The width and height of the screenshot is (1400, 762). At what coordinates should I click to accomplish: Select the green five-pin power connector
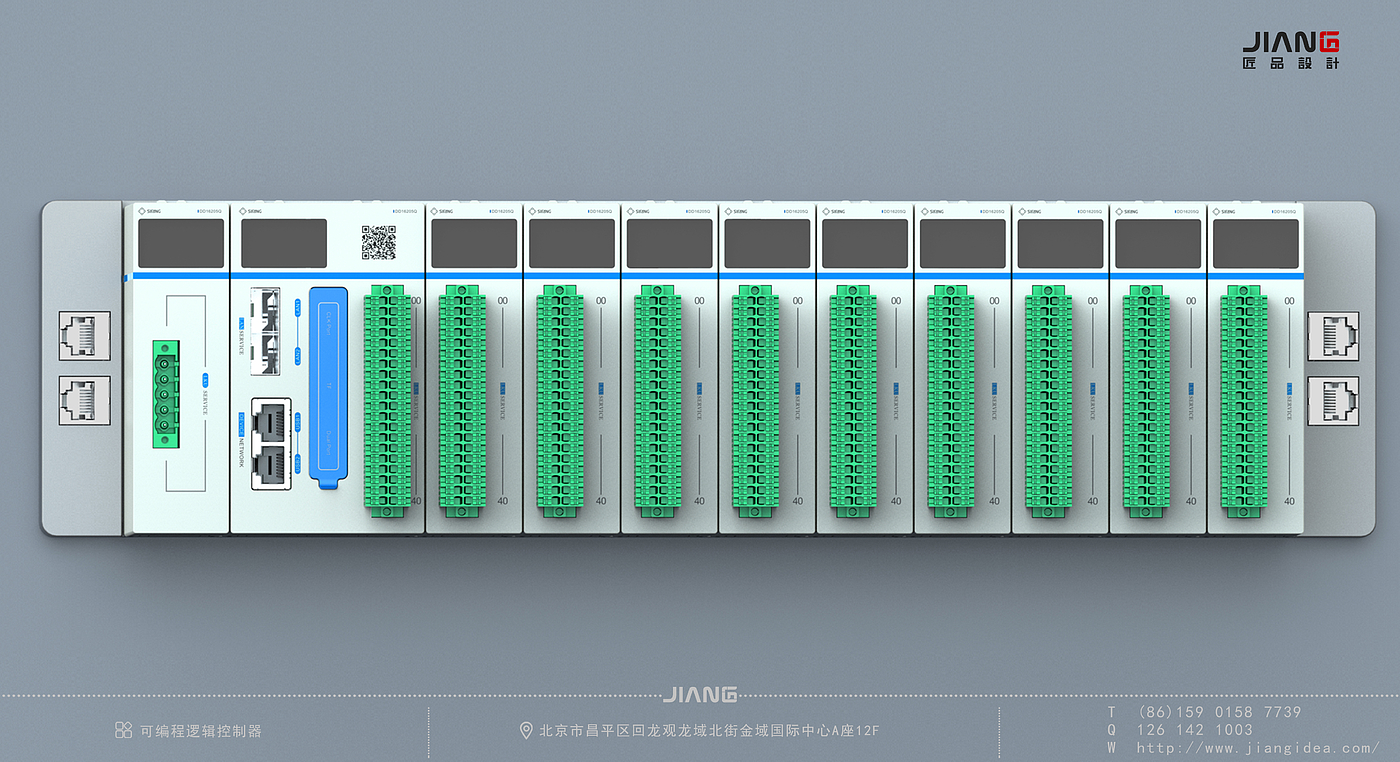click(165, 393)
